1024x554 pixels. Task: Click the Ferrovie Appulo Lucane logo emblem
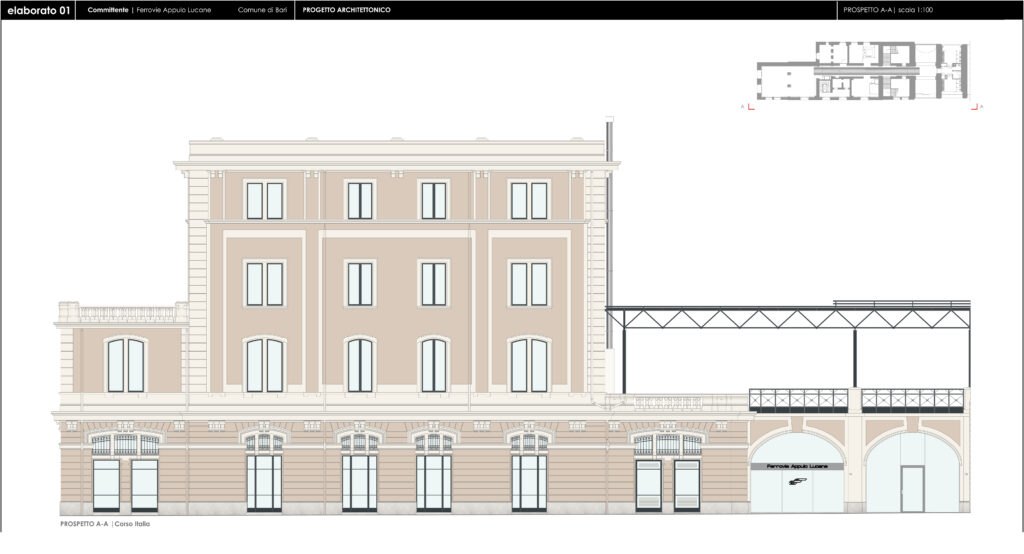coord(797,482)
